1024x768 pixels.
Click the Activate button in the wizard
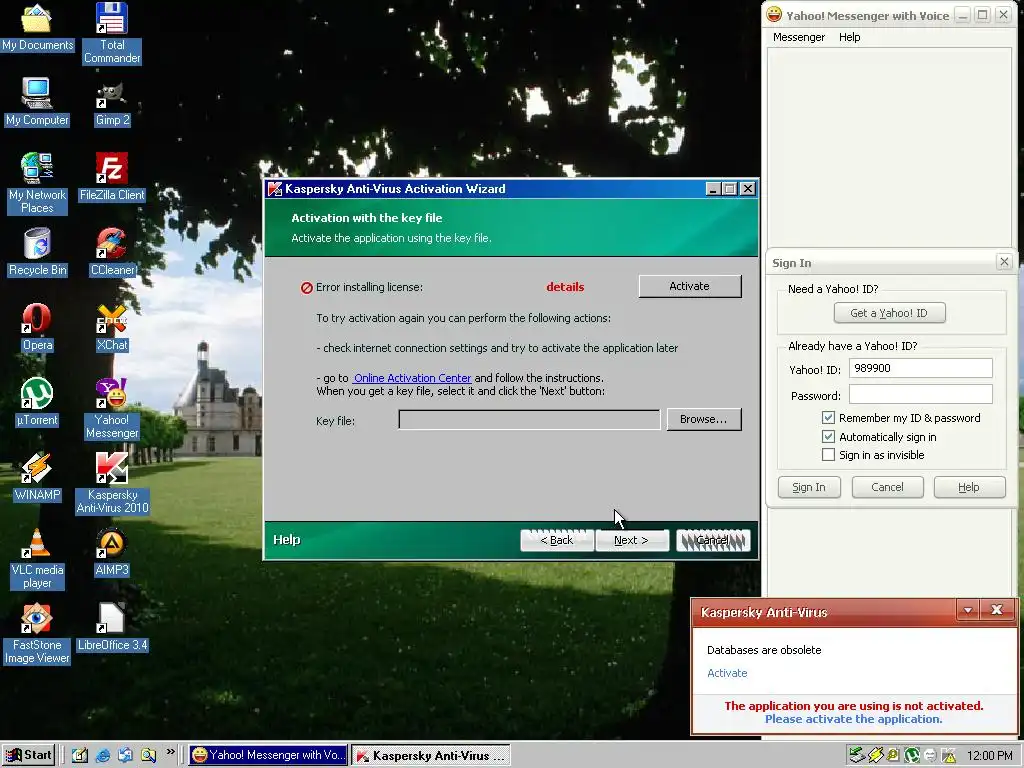pos(690,286)
